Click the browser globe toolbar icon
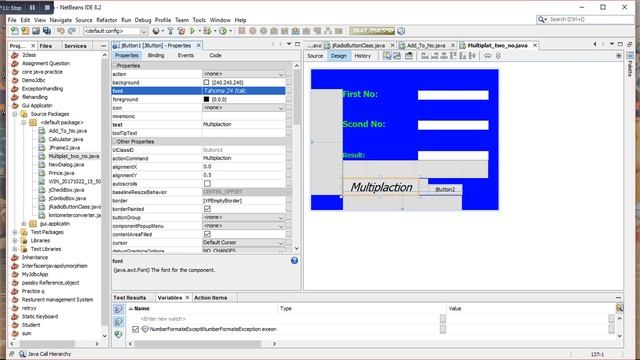The image size is (640, 360). click(x=156, y=31)
